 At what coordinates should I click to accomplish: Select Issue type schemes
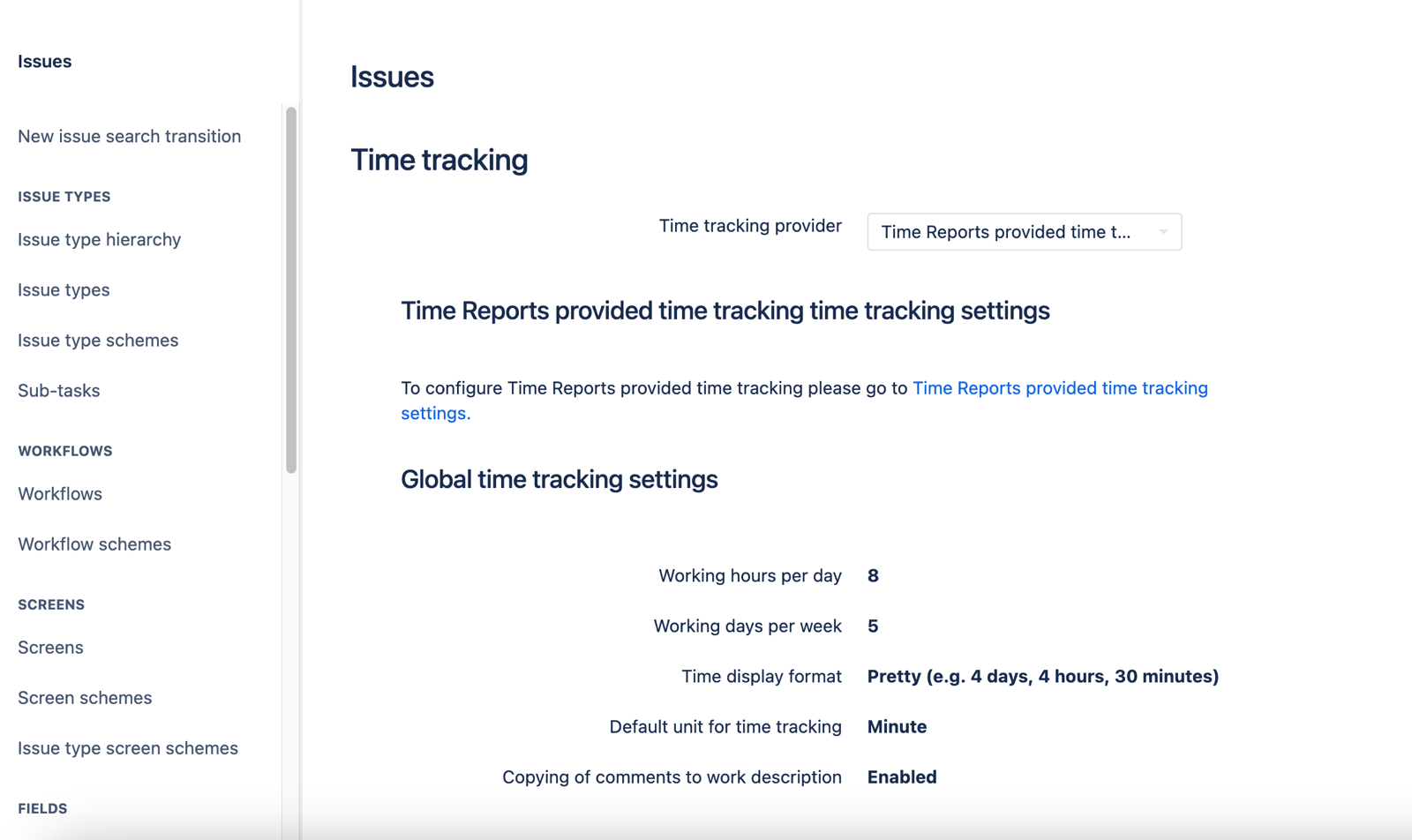[x=97, y=340]
